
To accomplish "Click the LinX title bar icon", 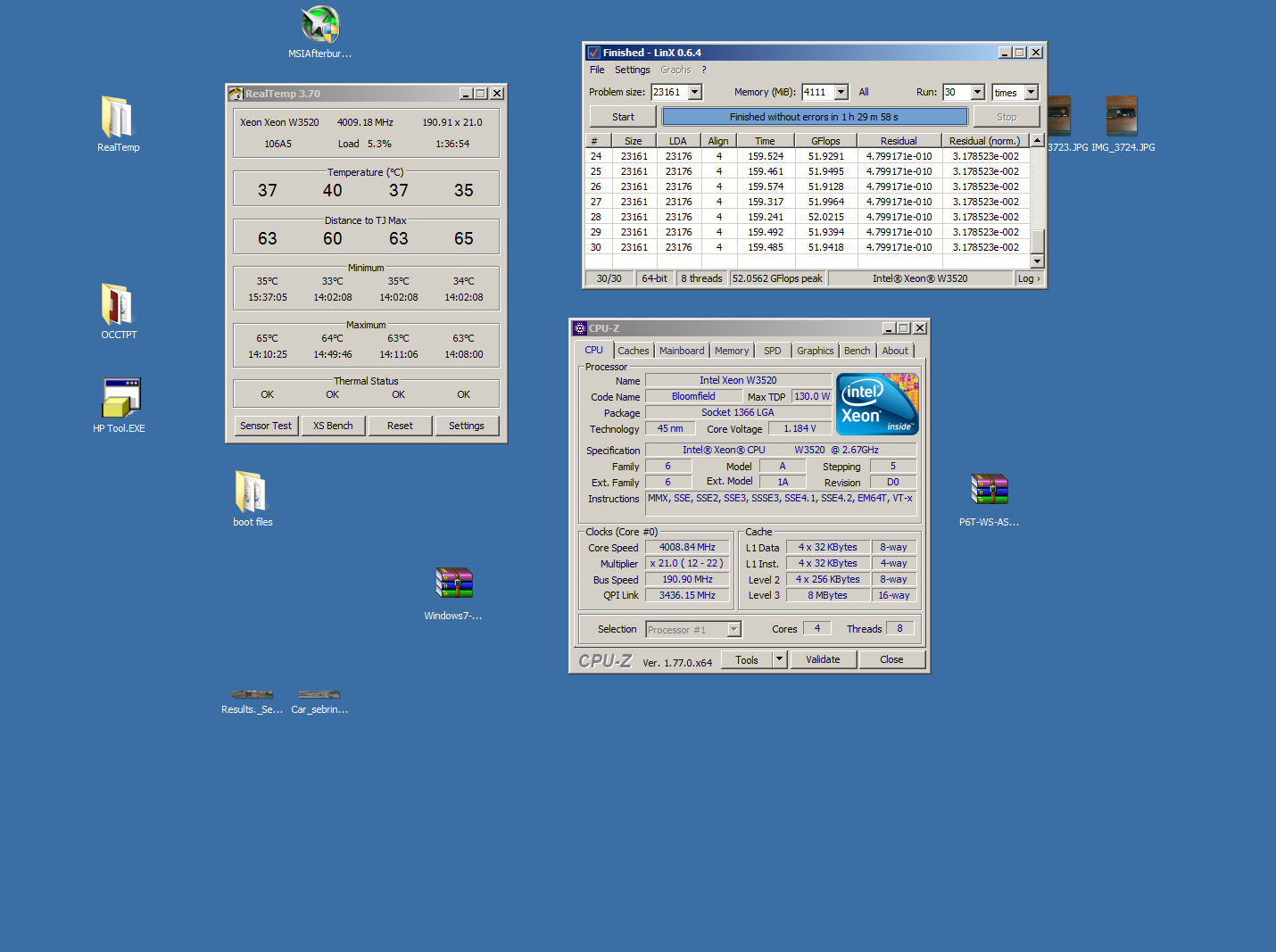I will pos(594,53).
